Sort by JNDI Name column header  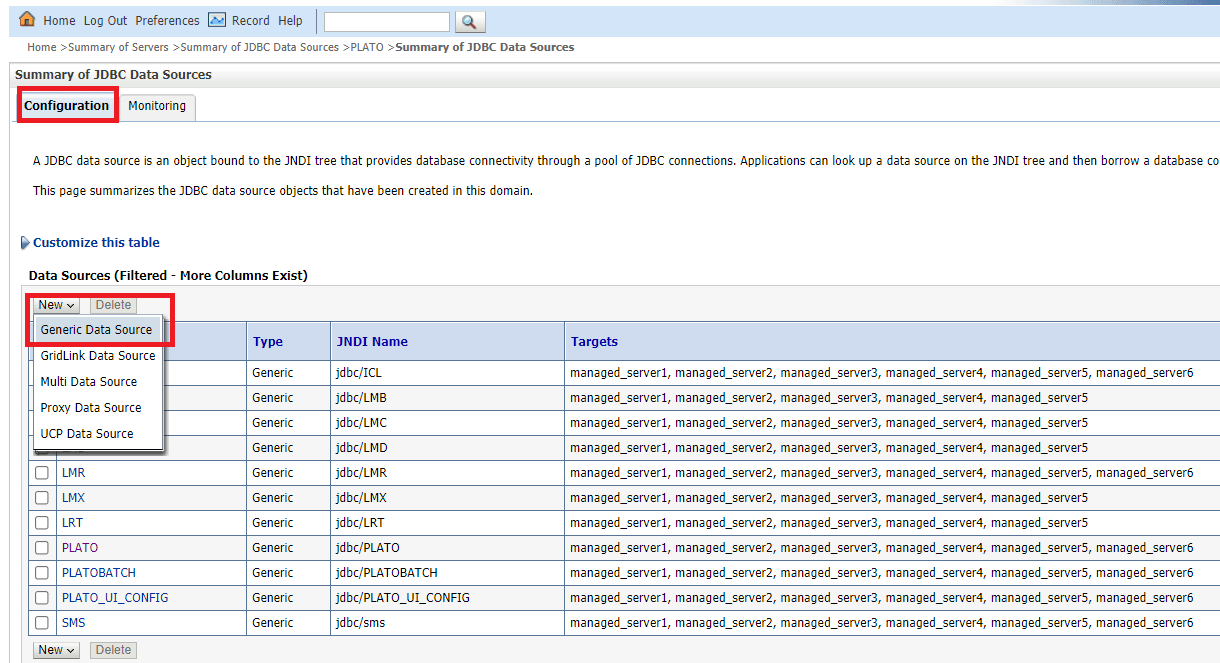point(372,342)
